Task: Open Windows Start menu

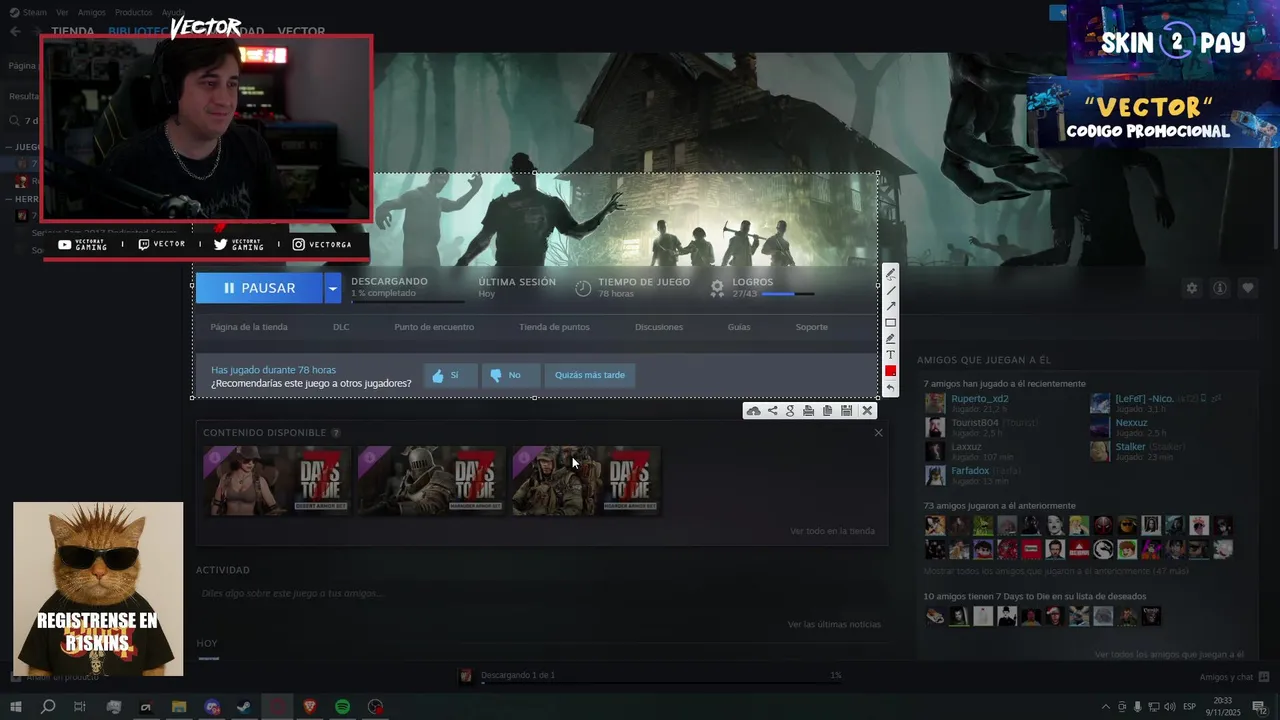Action: point(15,707)
